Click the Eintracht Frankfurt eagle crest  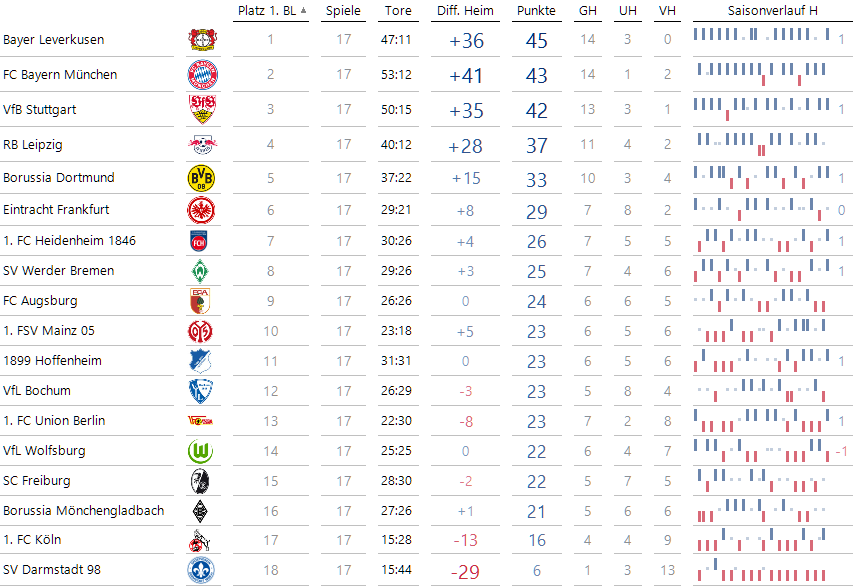pos(202,210)
